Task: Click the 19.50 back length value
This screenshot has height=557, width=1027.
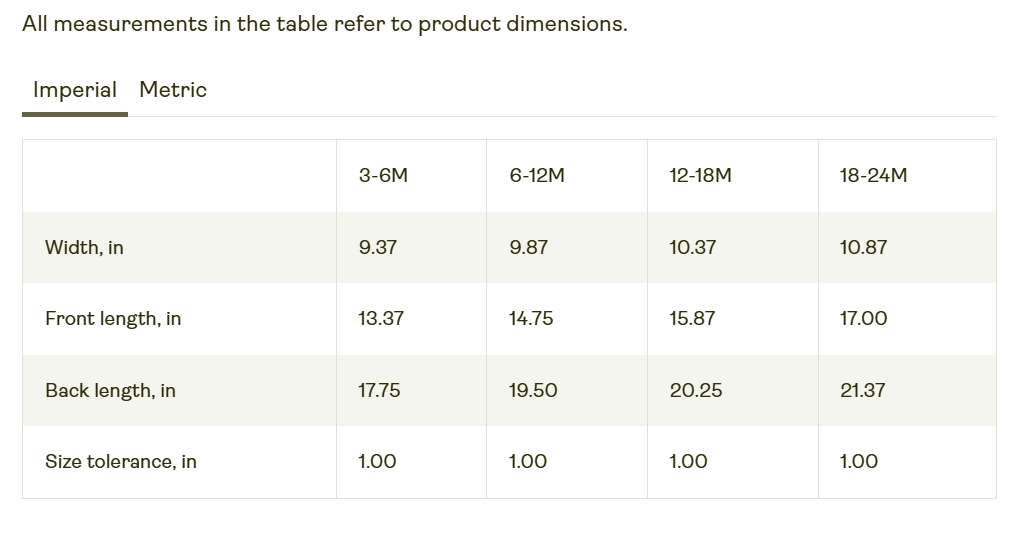Action: coord(533,391)
